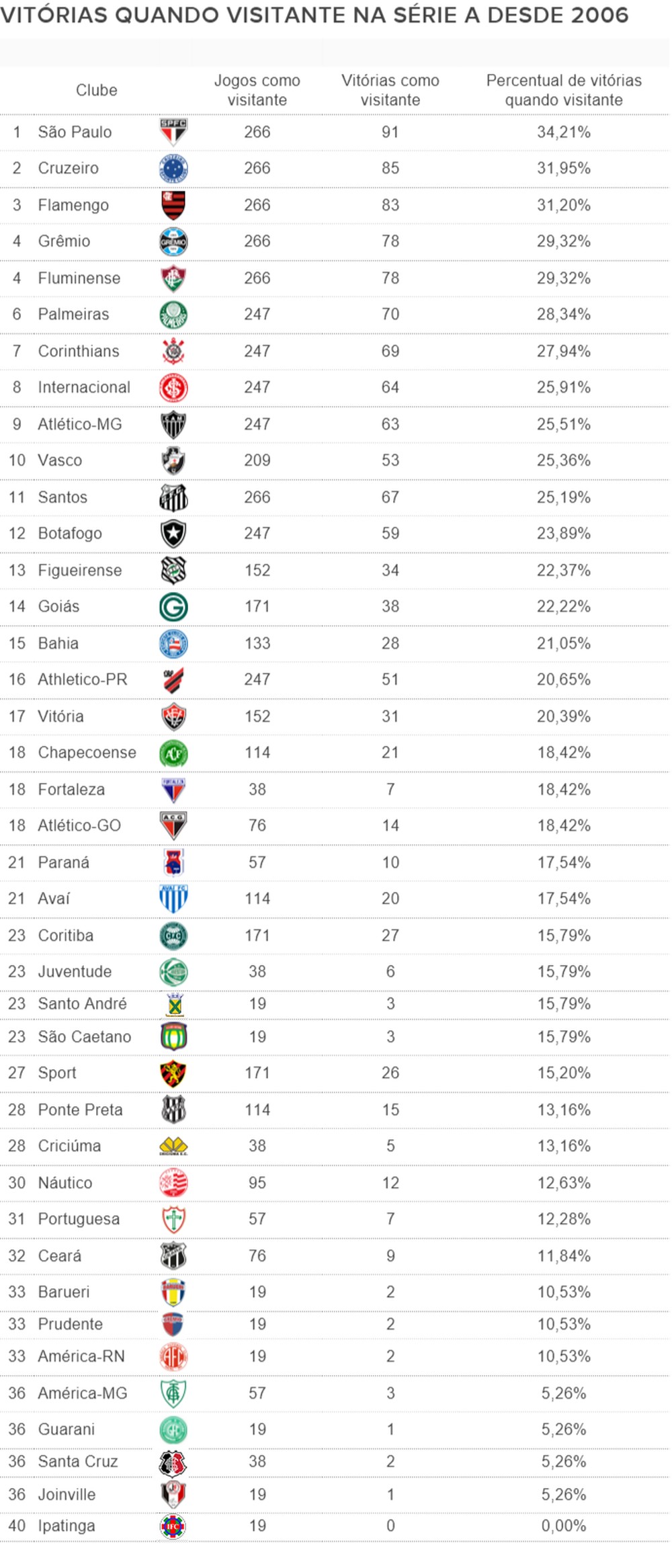Click São Paulo's 34,21% percentage
Screen dimensions: 672x1568
click(563, 132)
